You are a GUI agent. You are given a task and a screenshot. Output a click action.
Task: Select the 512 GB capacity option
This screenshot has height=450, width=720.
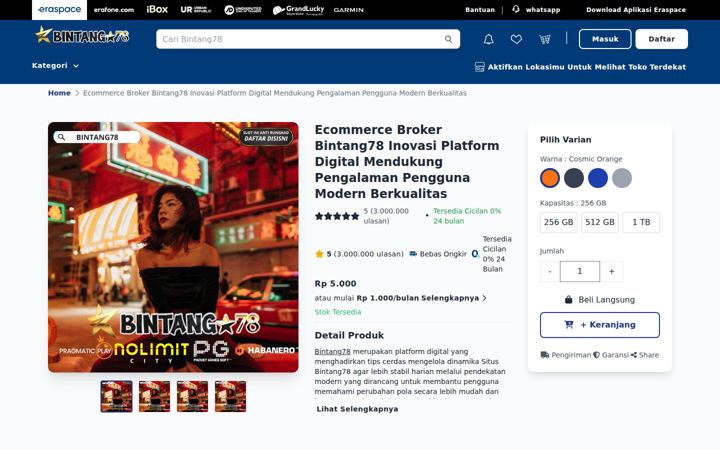tap(600, 222)
